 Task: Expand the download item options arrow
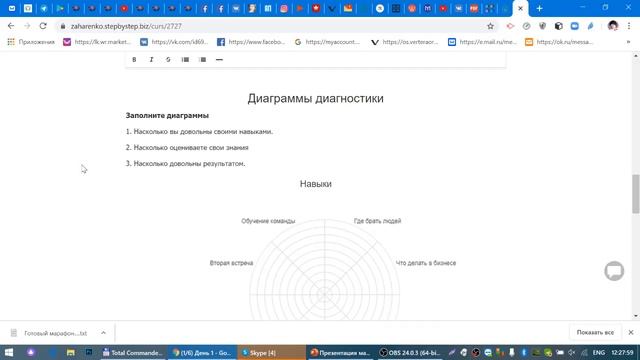tap(103, 333)
